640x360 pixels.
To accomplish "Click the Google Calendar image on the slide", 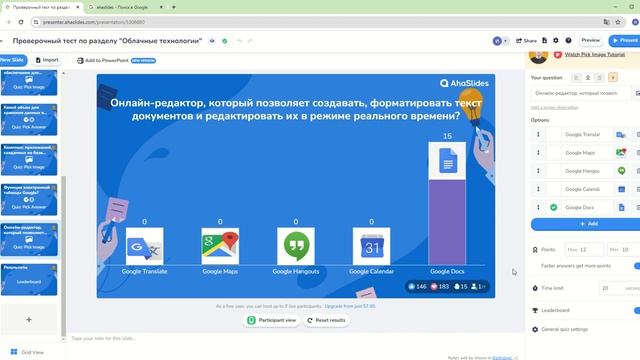I will point(371,246).
